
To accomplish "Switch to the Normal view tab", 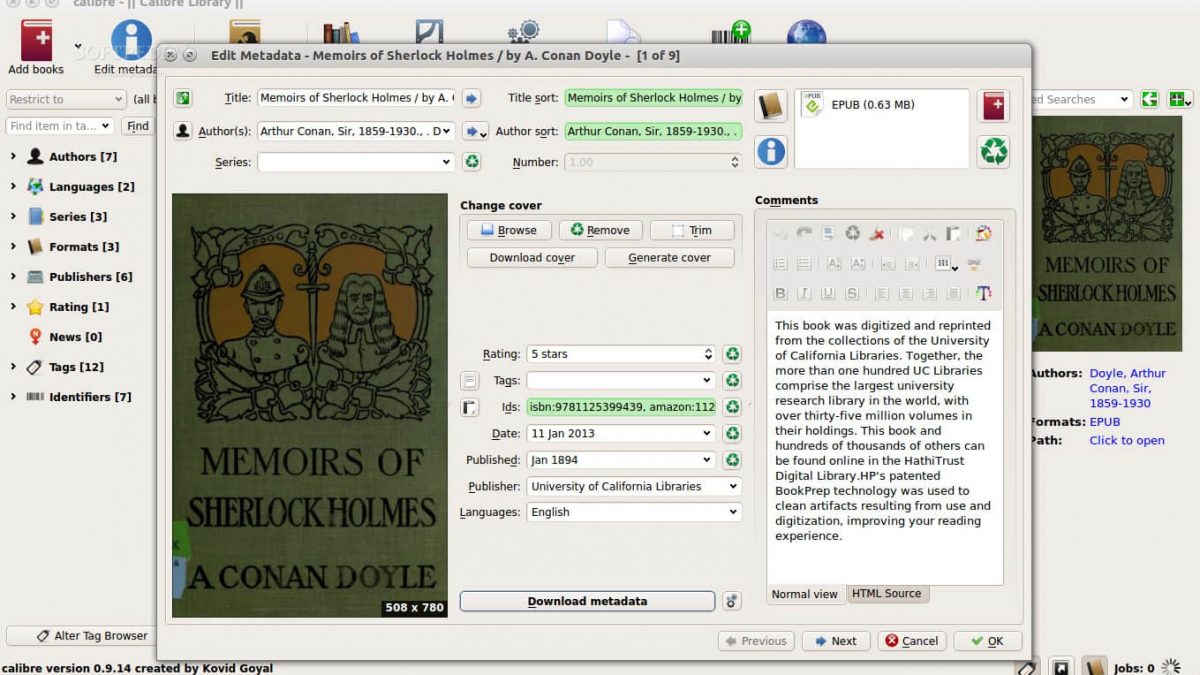I will click(805, 594).
